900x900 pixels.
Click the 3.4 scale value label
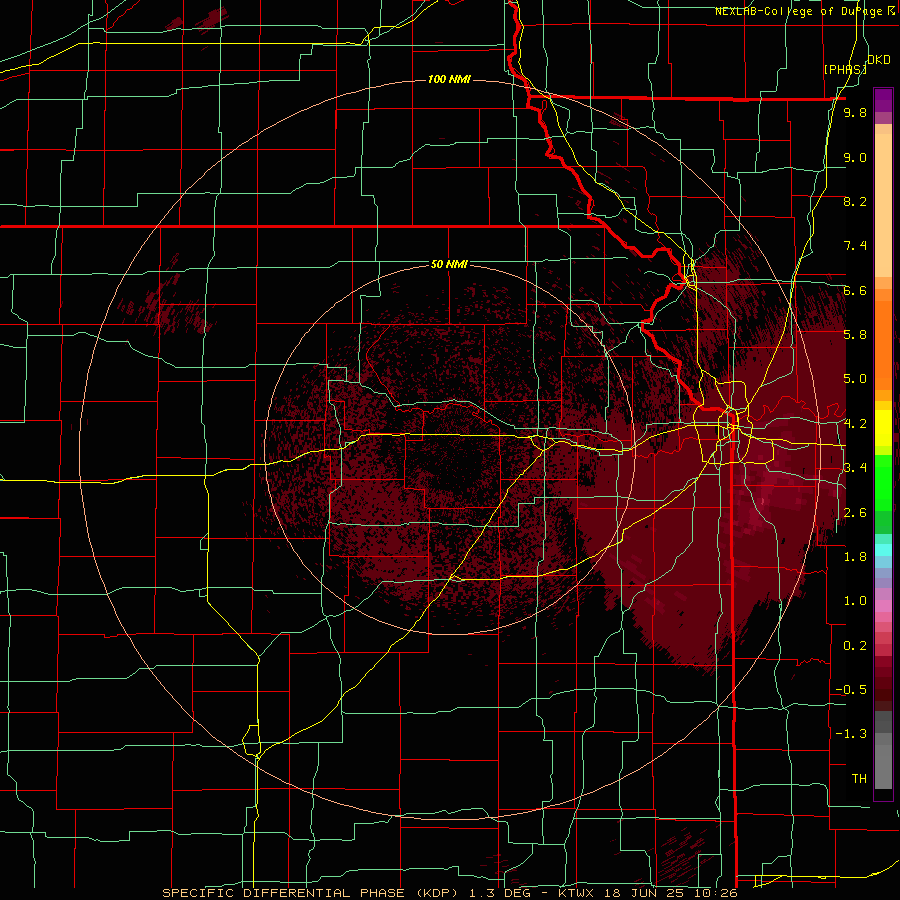855,468
